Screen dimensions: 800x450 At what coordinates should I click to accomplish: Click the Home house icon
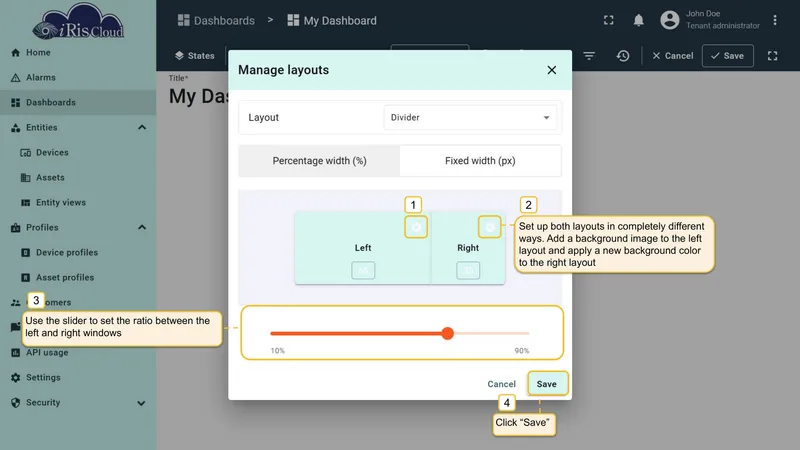[15, 53]
